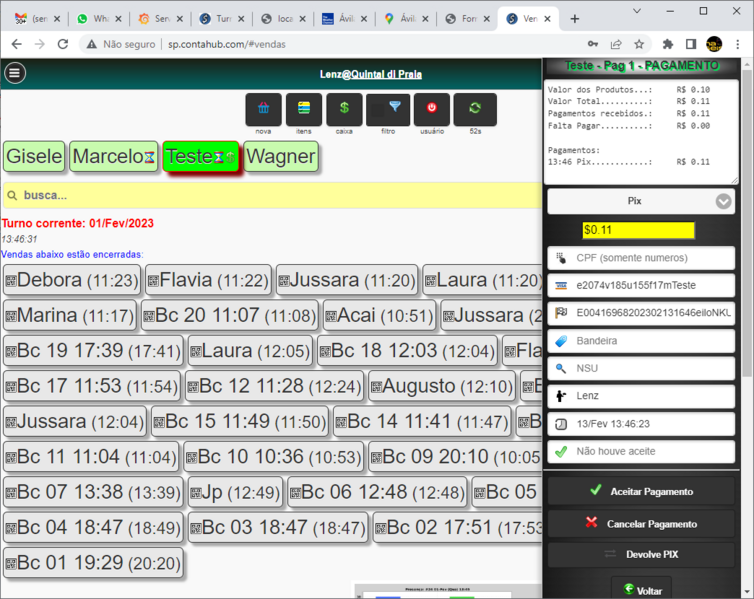
Task: Click the yellow $0.11 amount field
Action: pos(638,230)
